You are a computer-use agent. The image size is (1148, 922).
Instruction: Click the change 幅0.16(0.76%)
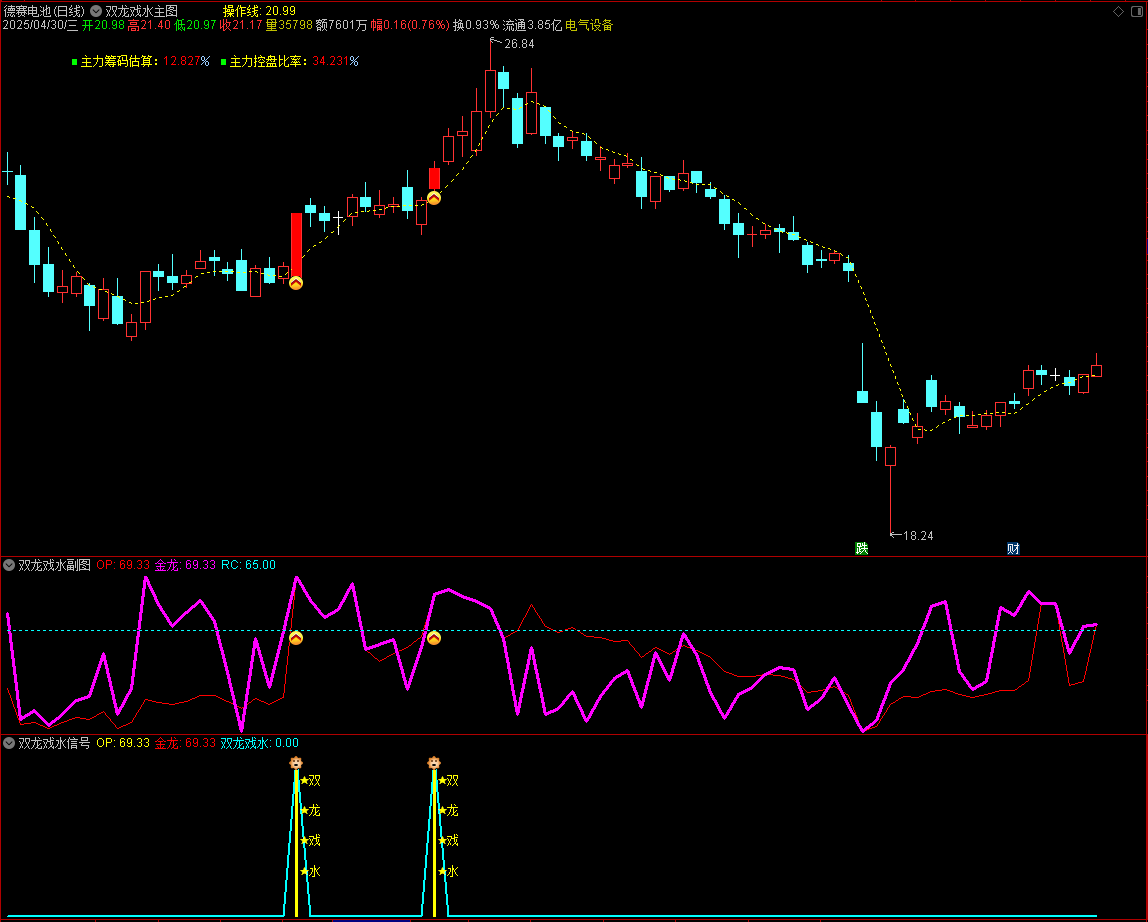click(410, 25)
